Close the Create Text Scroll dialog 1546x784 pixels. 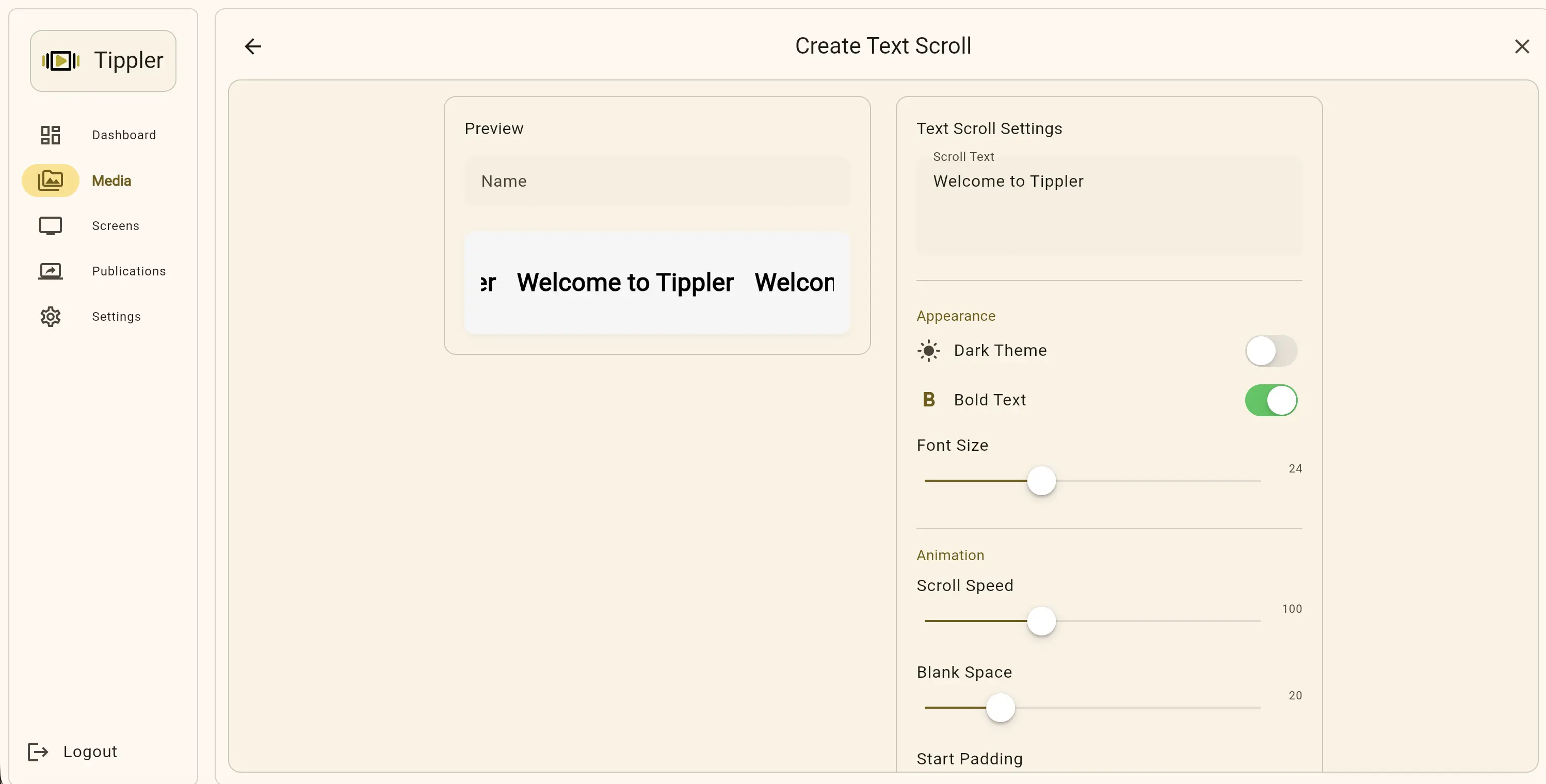tap(1522, 45)
